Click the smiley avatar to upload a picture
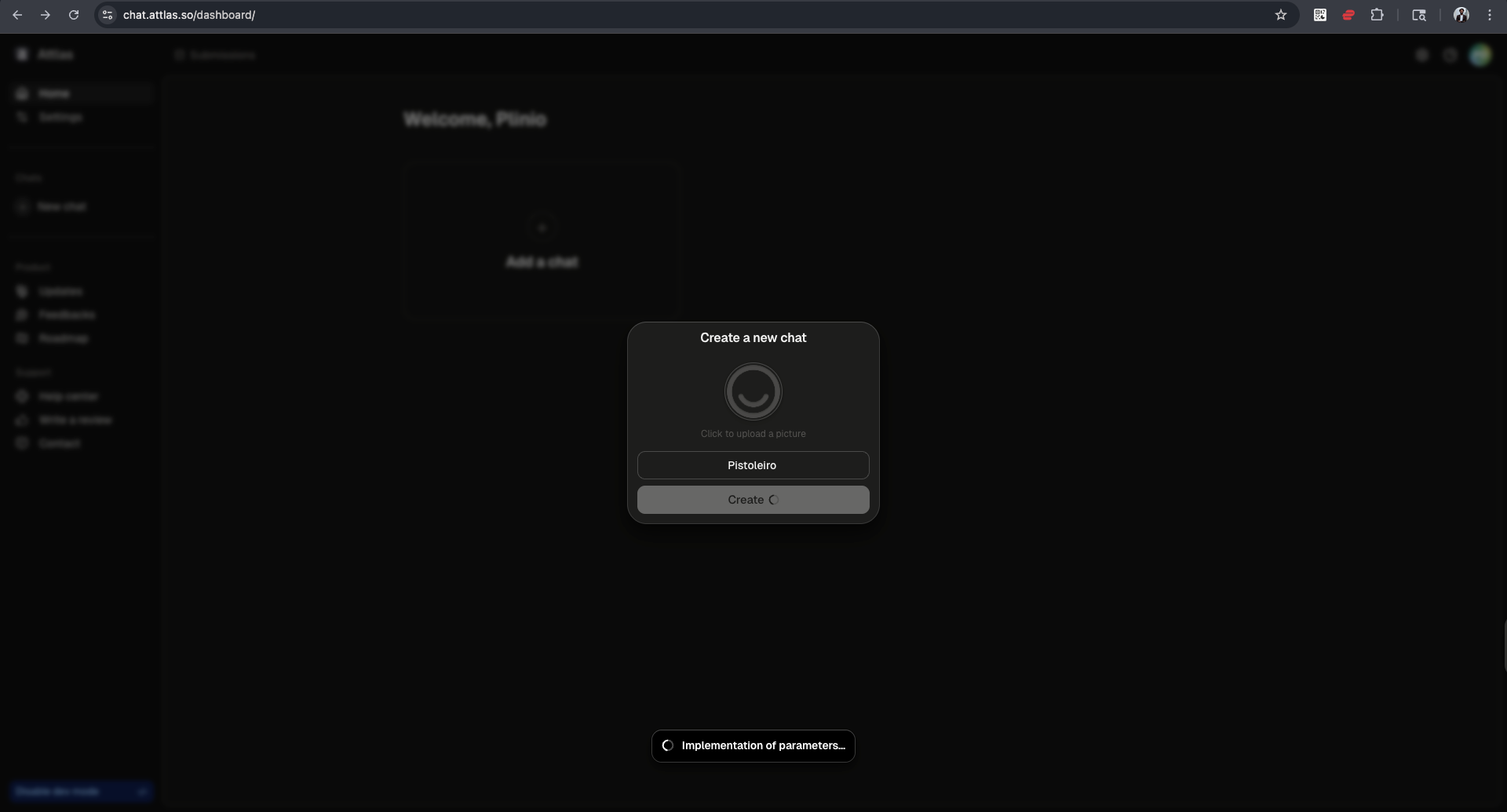The width and height of the screenshot is (1507, 812). click(753, 391)
